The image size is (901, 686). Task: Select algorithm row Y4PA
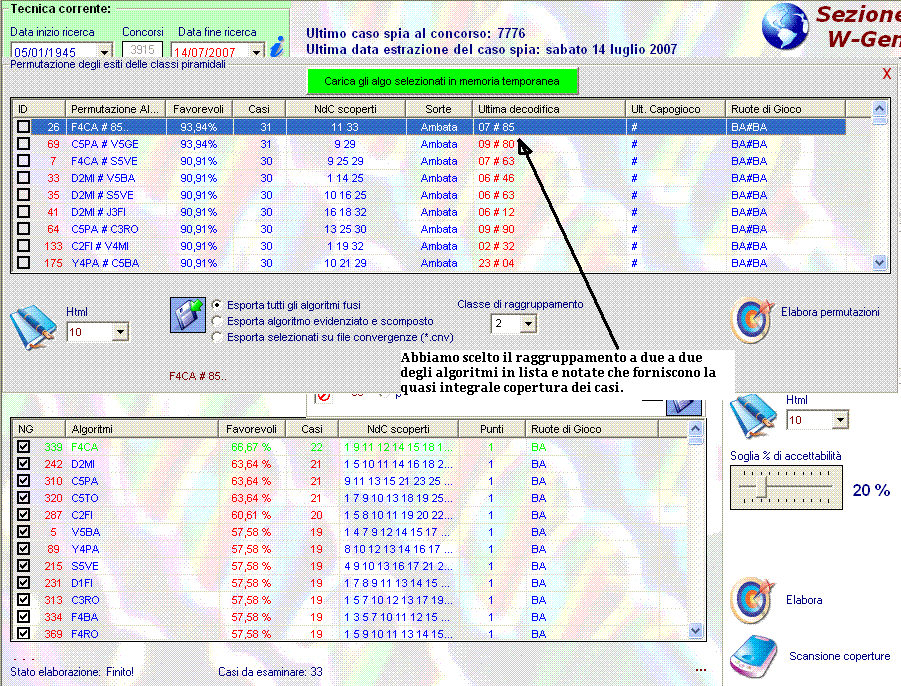click(349, 549)
